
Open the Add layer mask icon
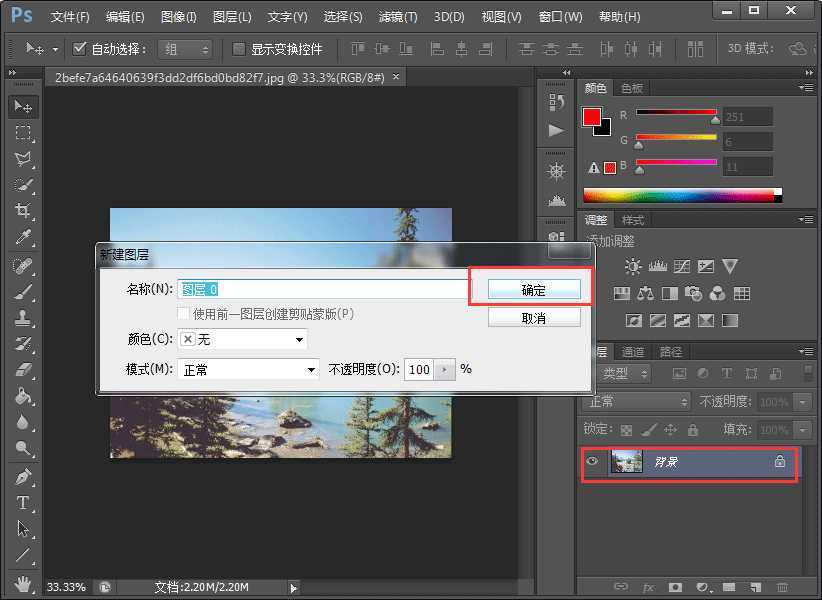tap(676, 588)
